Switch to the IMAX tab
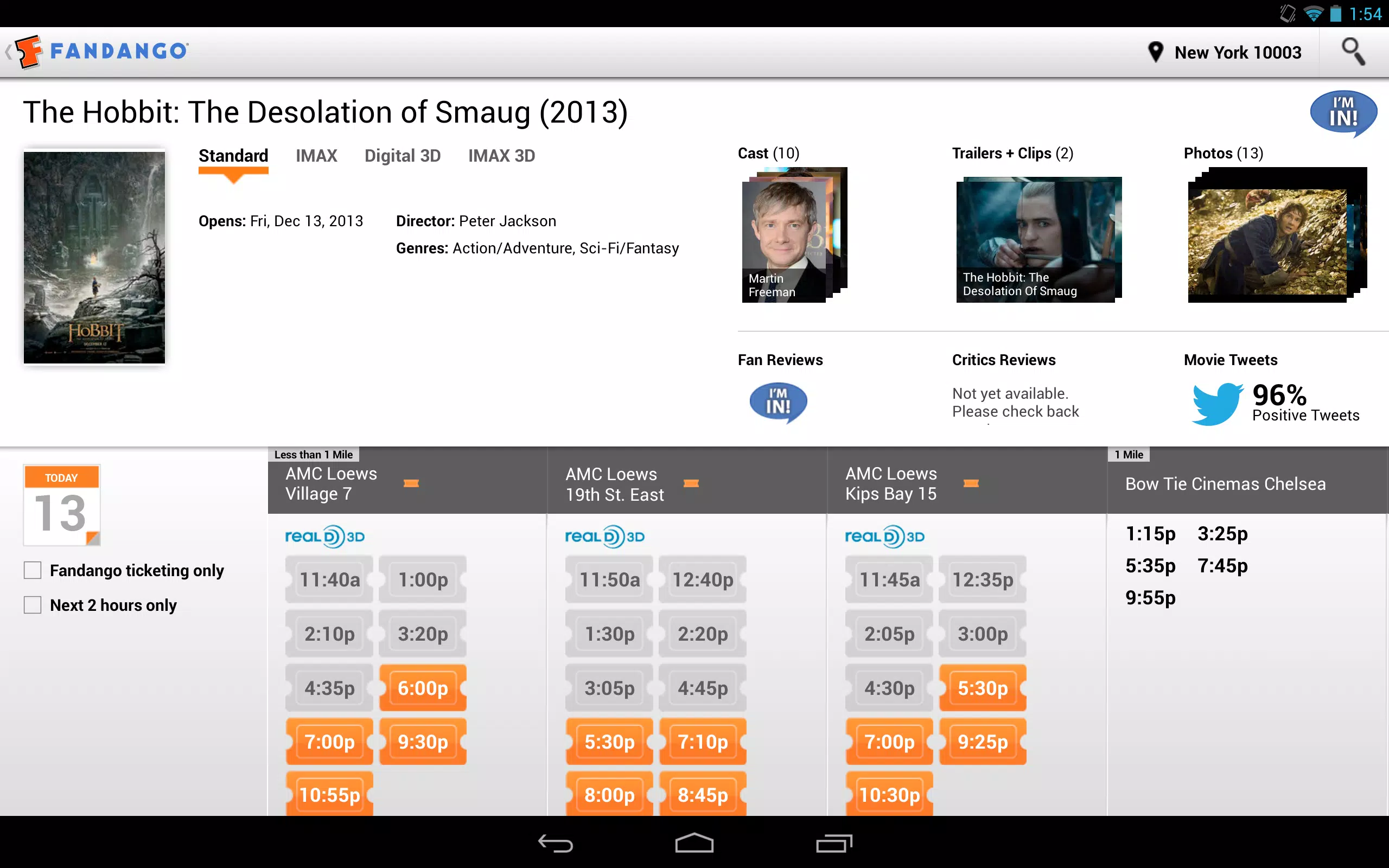This screenshot has height=868, width=1389. point(316,156)
